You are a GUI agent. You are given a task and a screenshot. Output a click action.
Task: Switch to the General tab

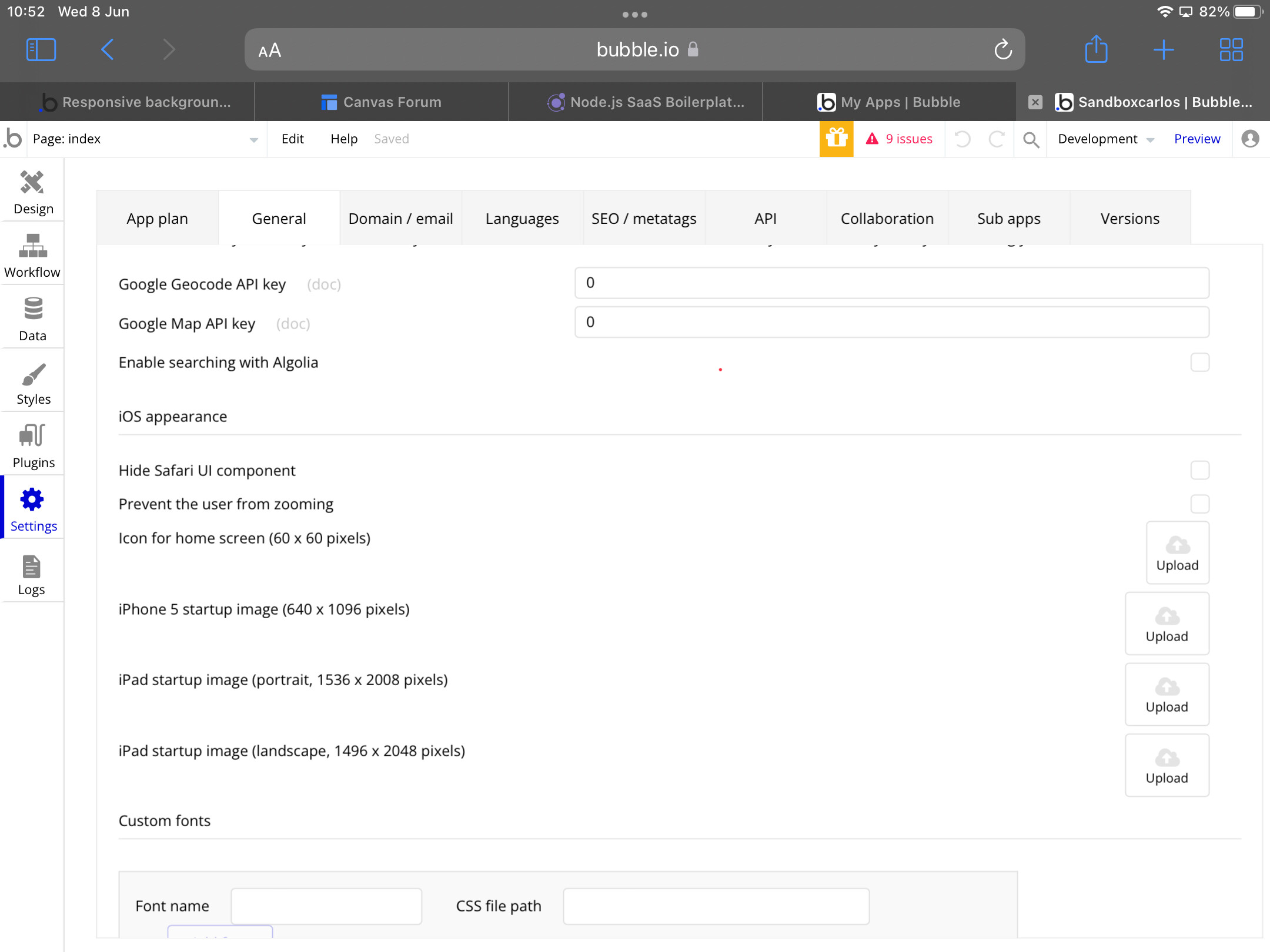pos(279,218)
